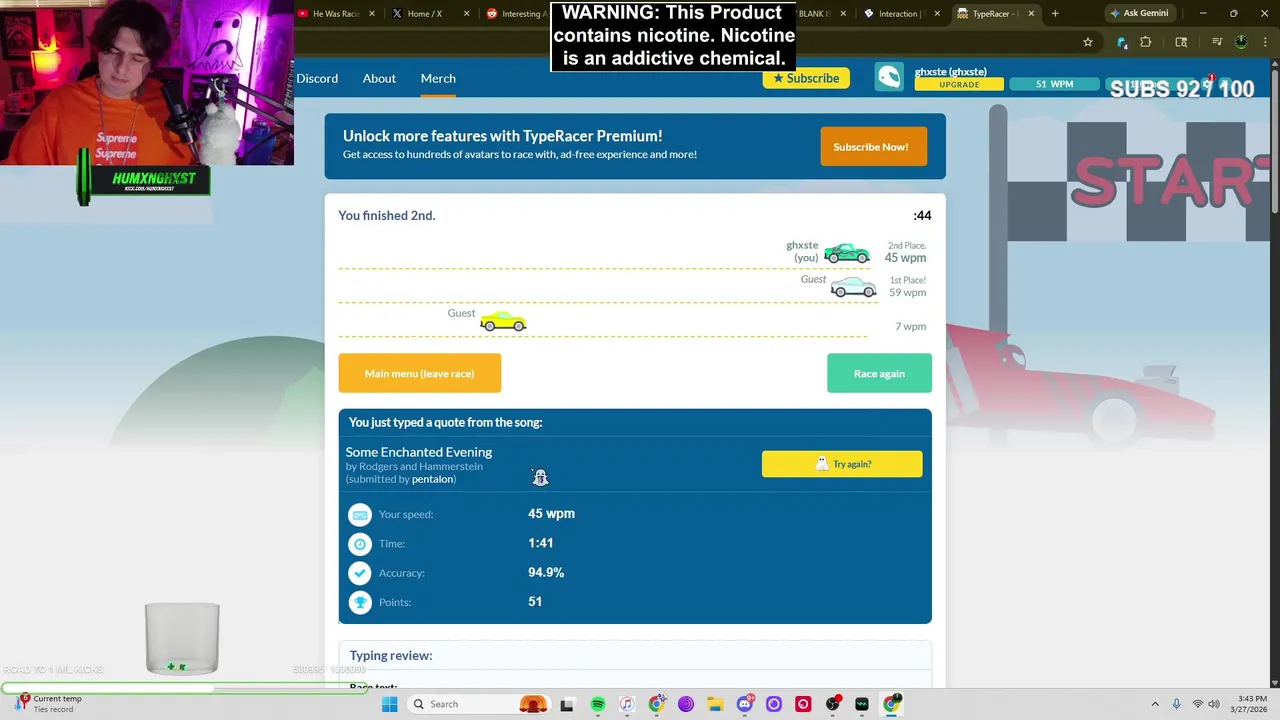Open File Explorer from taskbar

715,704
